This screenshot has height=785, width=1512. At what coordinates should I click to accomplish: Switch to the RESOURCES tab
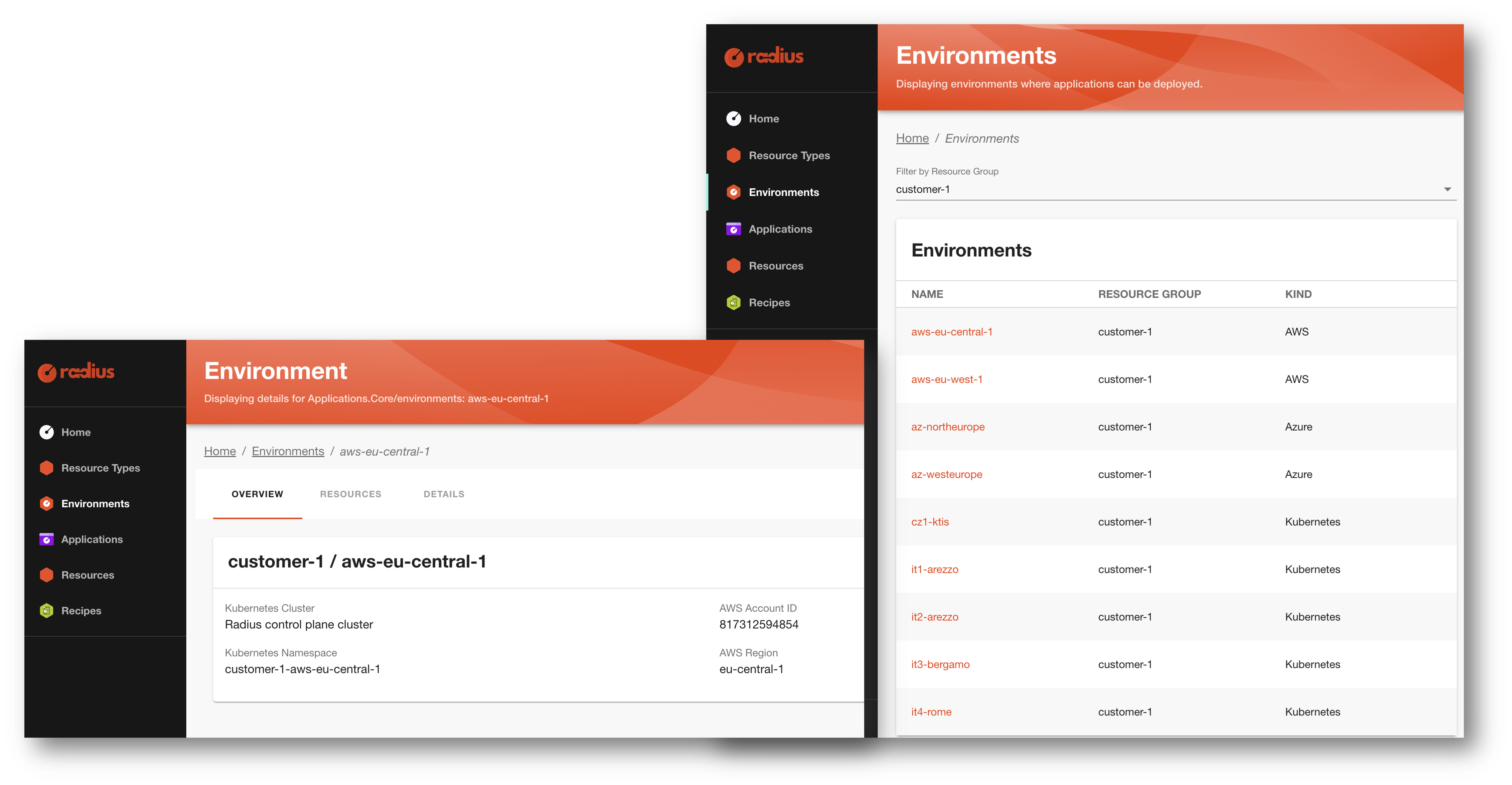351,494
